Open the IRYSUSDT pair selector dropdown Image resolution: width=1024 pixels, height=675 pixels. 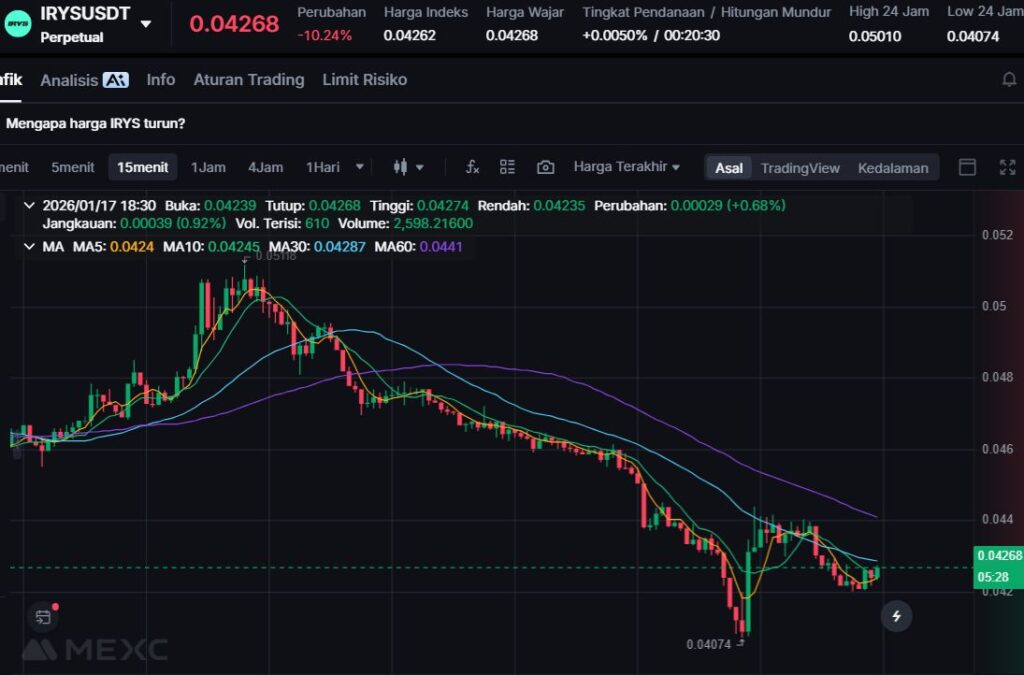146,23
